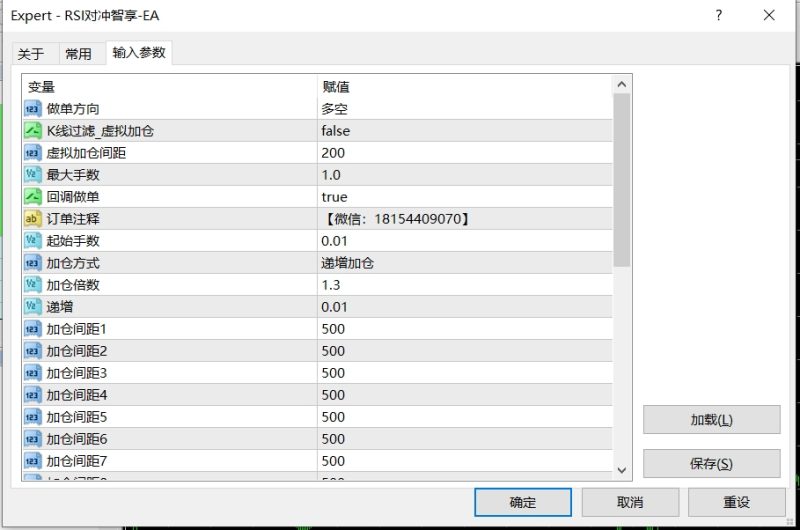Click the integer icon beside 虚拟加仓间距

click(x=32, y=153)
